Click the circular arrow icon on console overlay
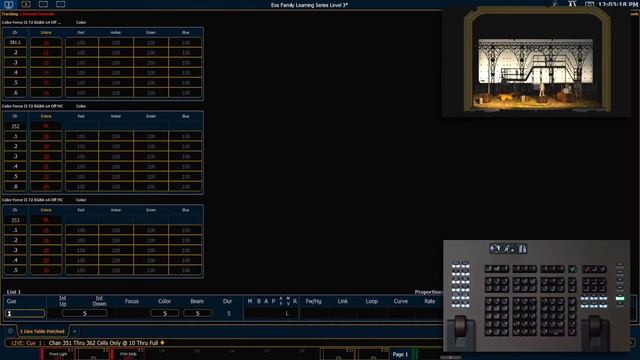The height and width of the screenshot is (360, 640). (x=496, y=249)
